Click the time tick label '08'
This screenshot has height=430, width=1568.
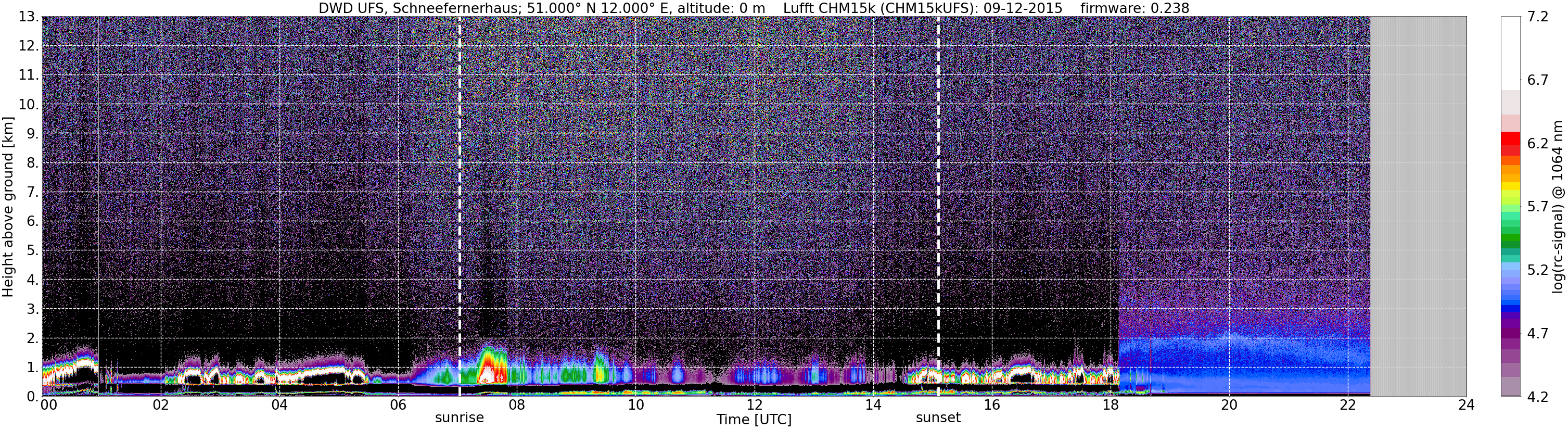pyautogui.click(x=516, y=405)
